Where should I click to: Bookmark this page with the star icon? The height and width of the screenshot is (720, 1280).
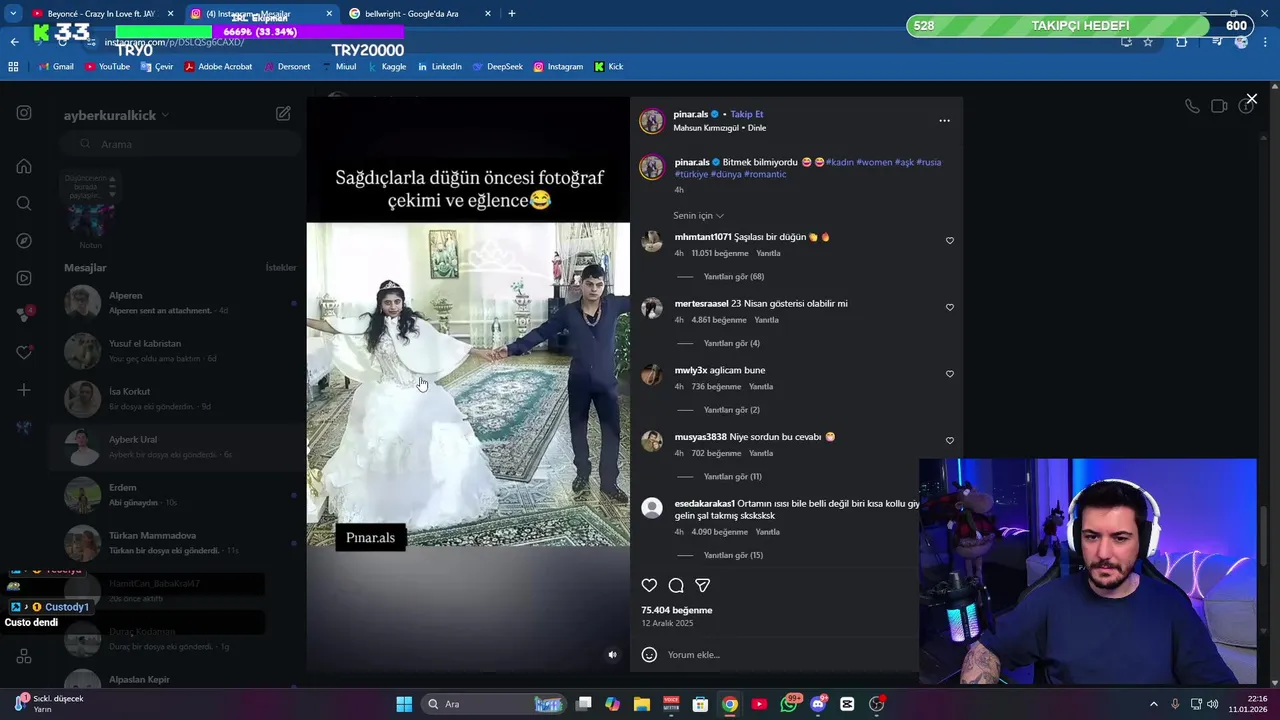[x=1148, y=42]
